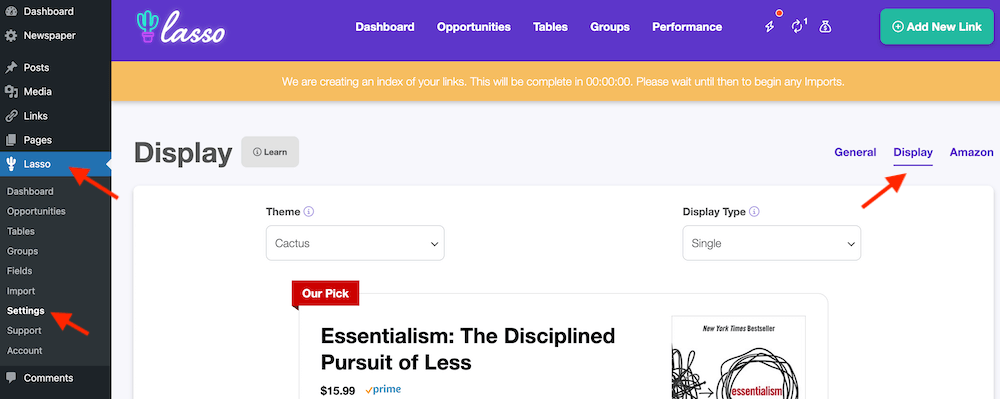Open Performance in the top navigation

(x=687, y=27)
